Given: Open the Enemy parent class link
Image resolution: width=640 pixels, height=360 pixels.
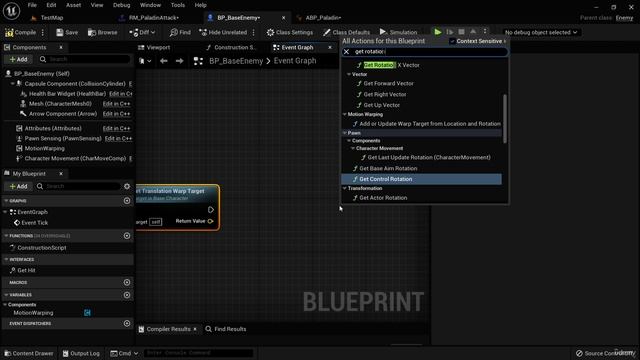Looking at the screenshot, I should tap(624, 18).
